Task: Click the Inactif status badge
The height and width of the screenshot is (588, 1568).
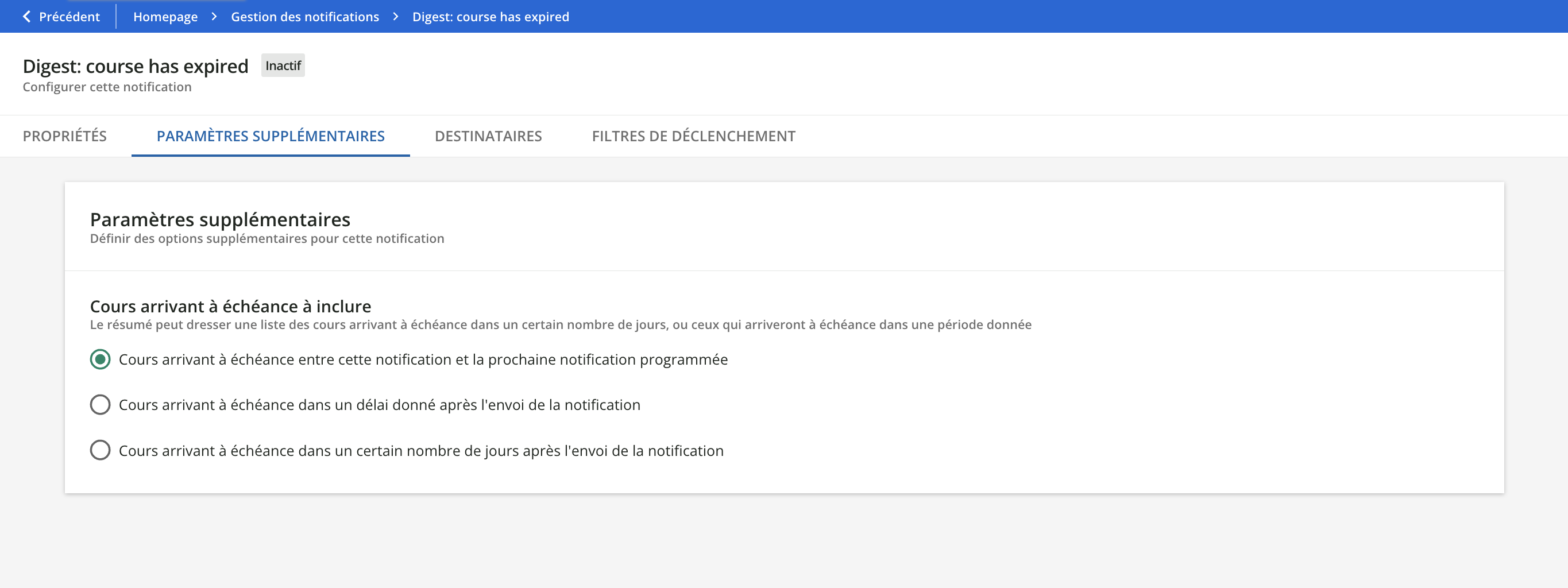Action: pos(283,65)
